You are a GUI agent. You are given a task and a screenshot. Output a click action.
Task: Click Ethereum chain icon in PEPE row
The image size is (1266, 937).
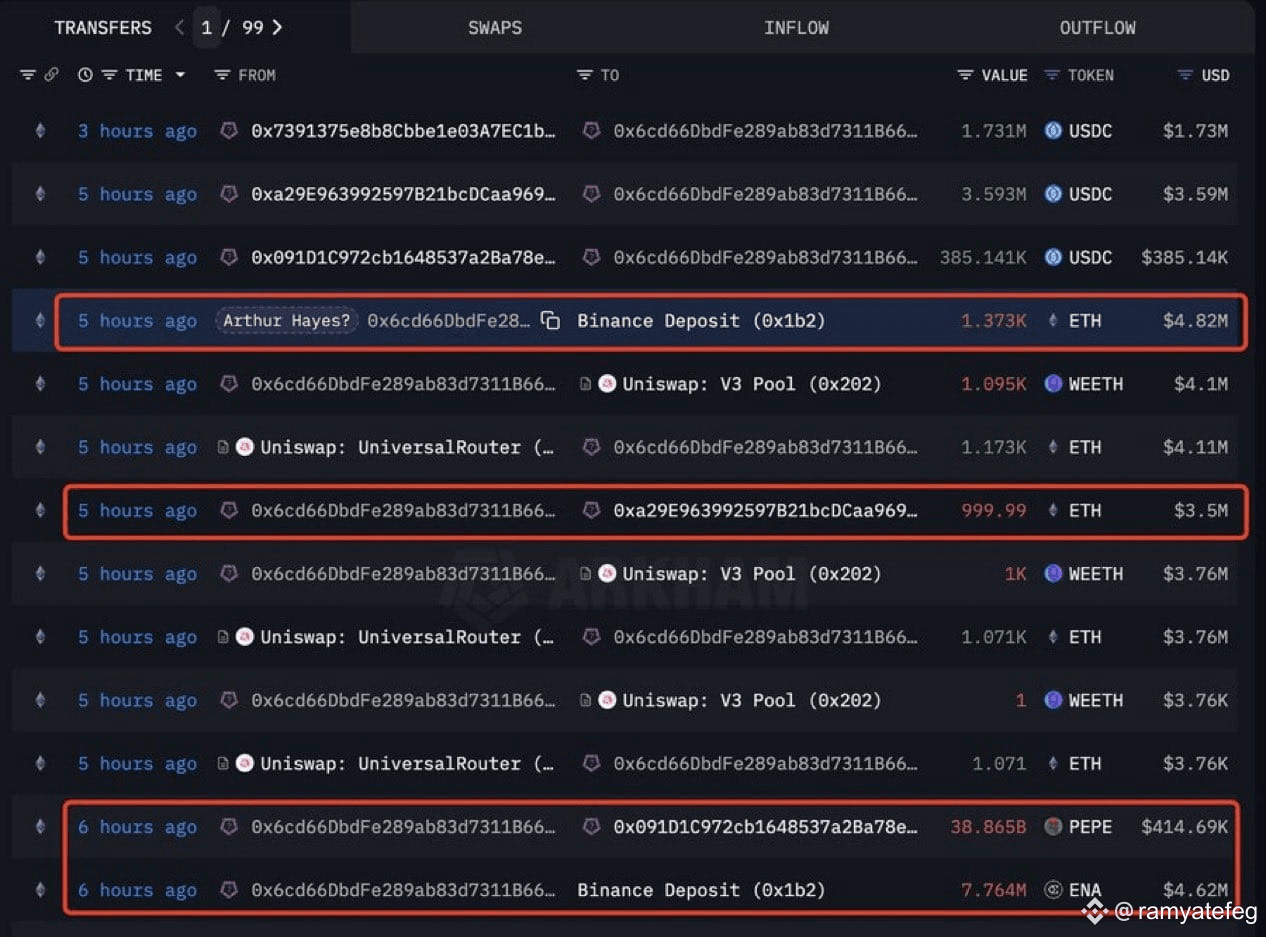40,827
